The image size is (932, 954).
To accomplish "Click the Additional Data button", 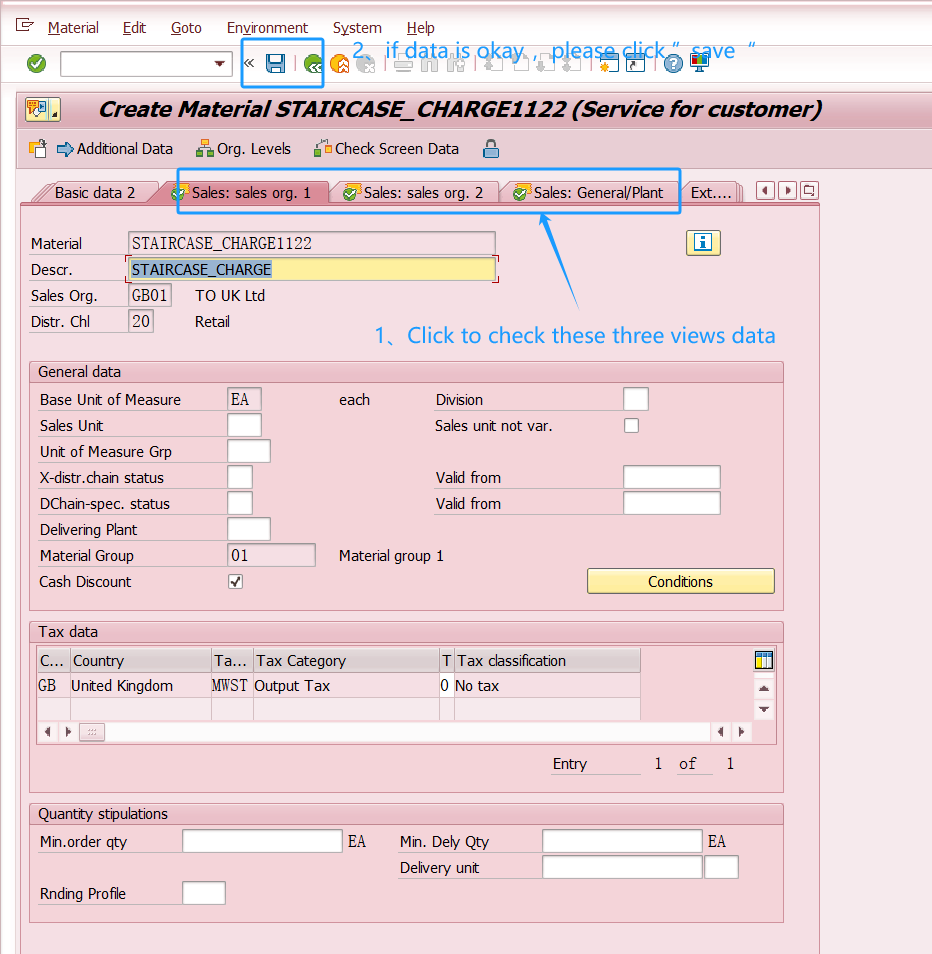I will point(114,149).
